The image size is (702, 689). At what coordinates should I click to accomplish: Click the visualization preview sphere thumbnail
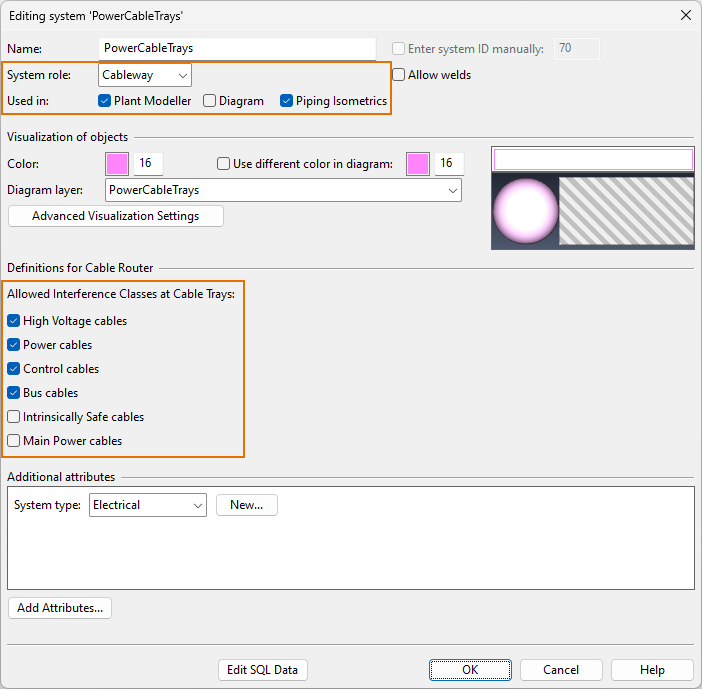(x=526, y=211)
